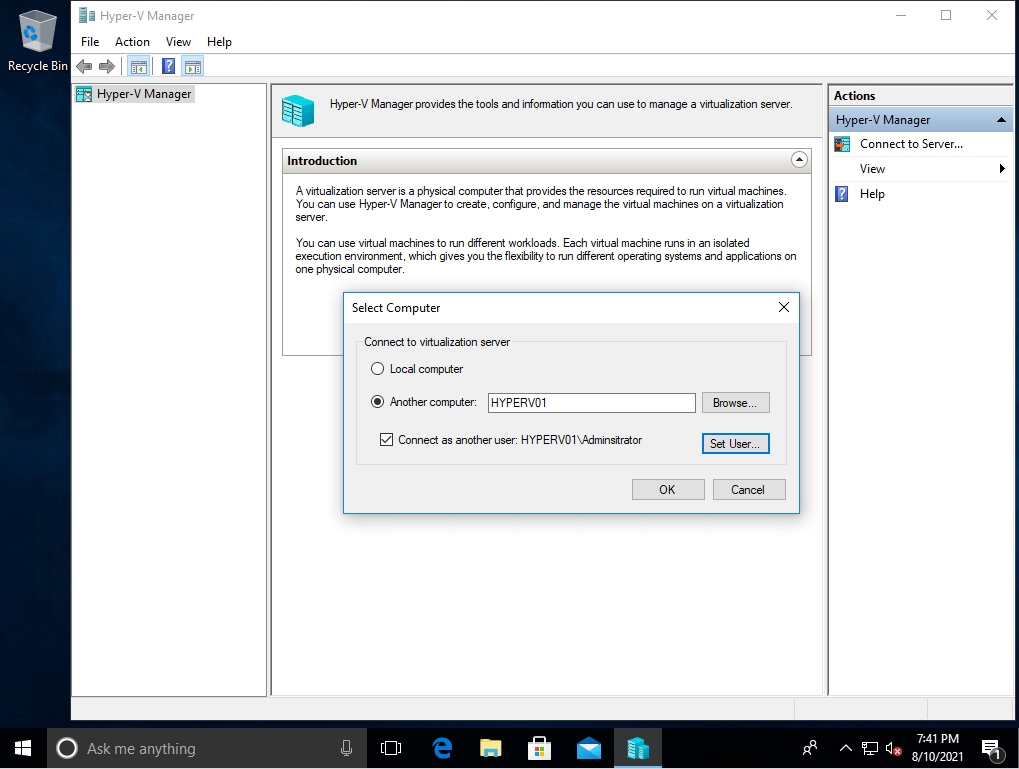Select the Local computer radio button
This screenshot has height=769, width=1019.
click(378, 369)
